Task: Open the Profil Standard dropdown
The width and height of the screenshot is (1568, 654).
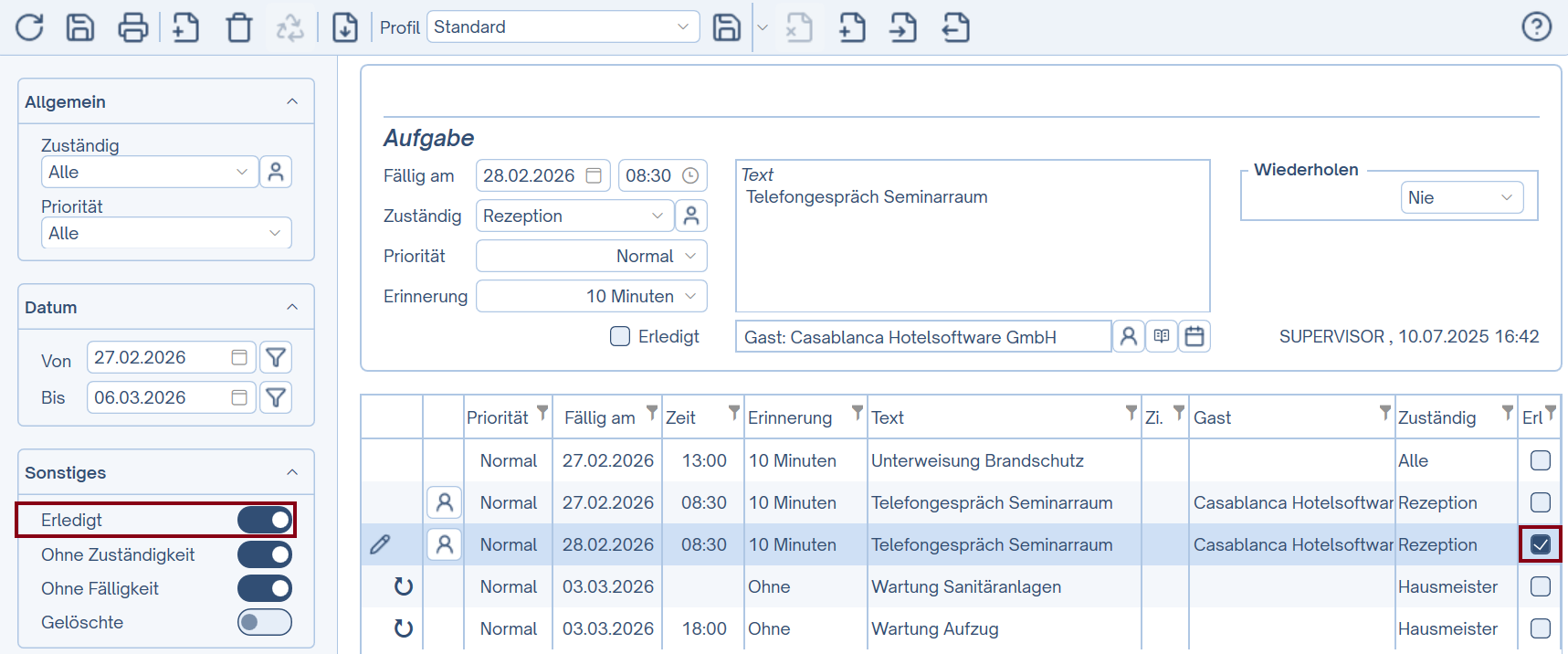Action: (x=563, y=27)
